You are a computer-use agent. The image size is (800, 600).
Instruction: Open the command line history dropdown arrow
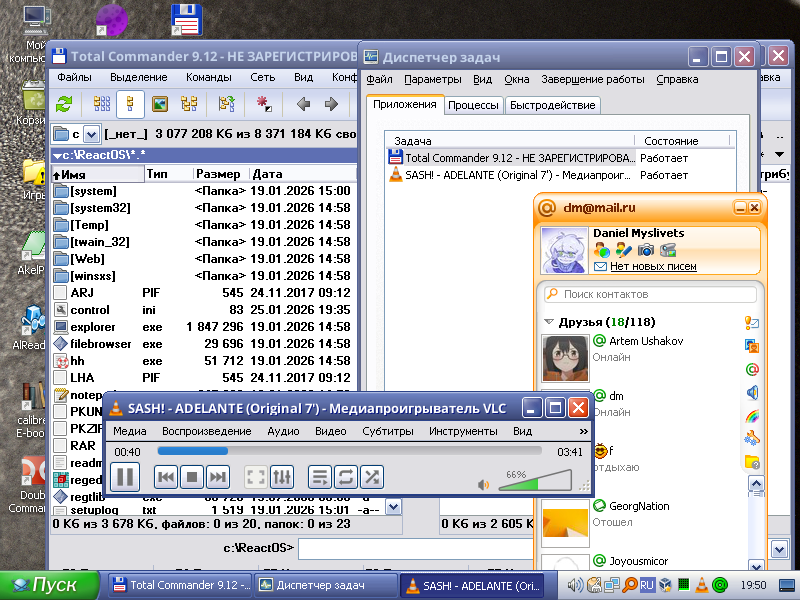tap(779, 549)
